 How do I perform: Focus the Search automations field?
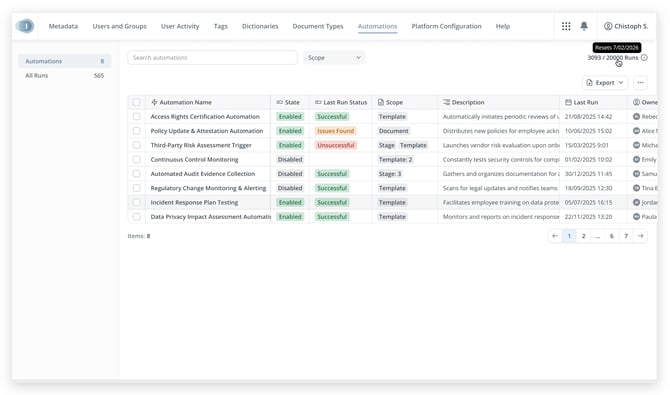pos(212,57)
